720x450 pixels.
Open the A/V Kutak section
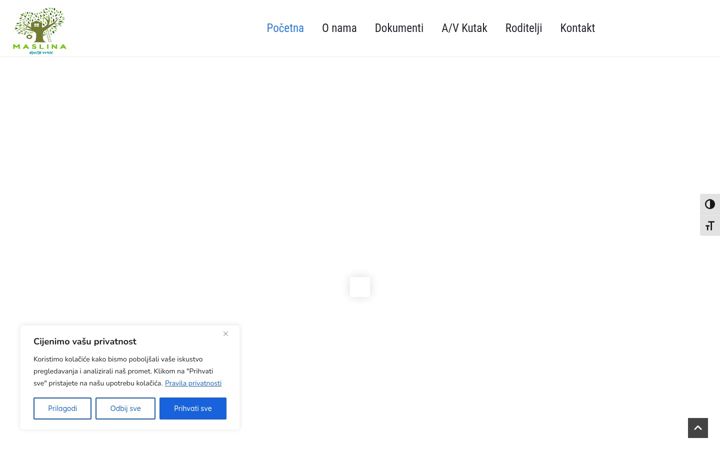click(464, 28)
